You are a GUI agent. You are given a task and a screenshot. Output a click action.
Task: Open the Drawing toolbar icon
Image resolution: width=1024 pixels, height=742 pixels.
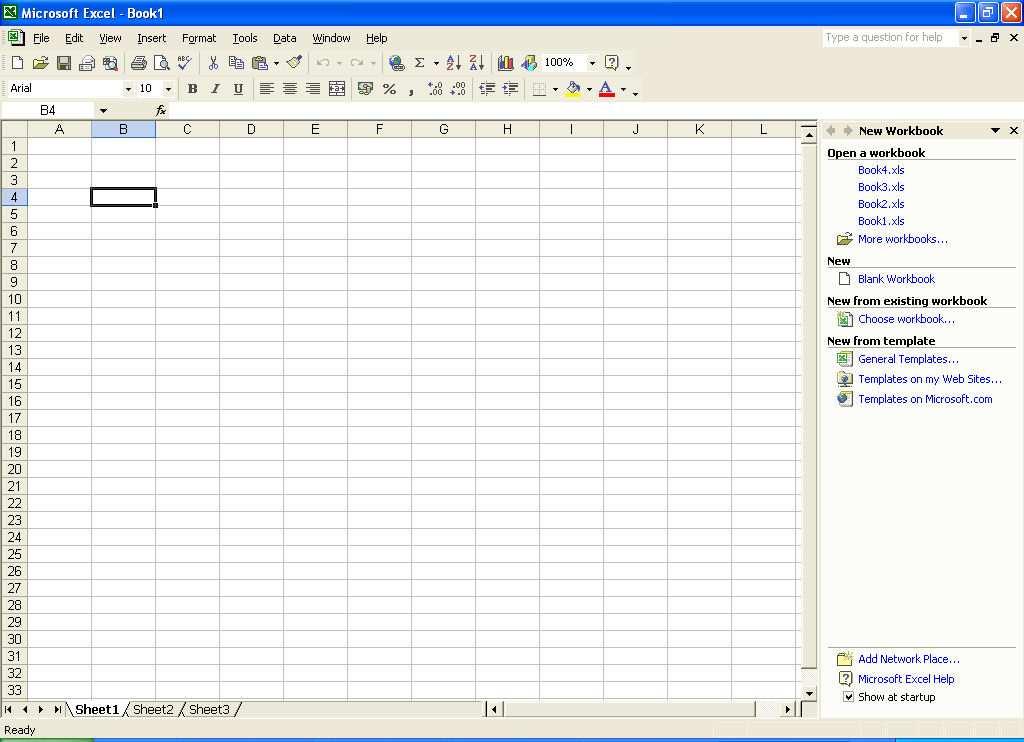529,63
